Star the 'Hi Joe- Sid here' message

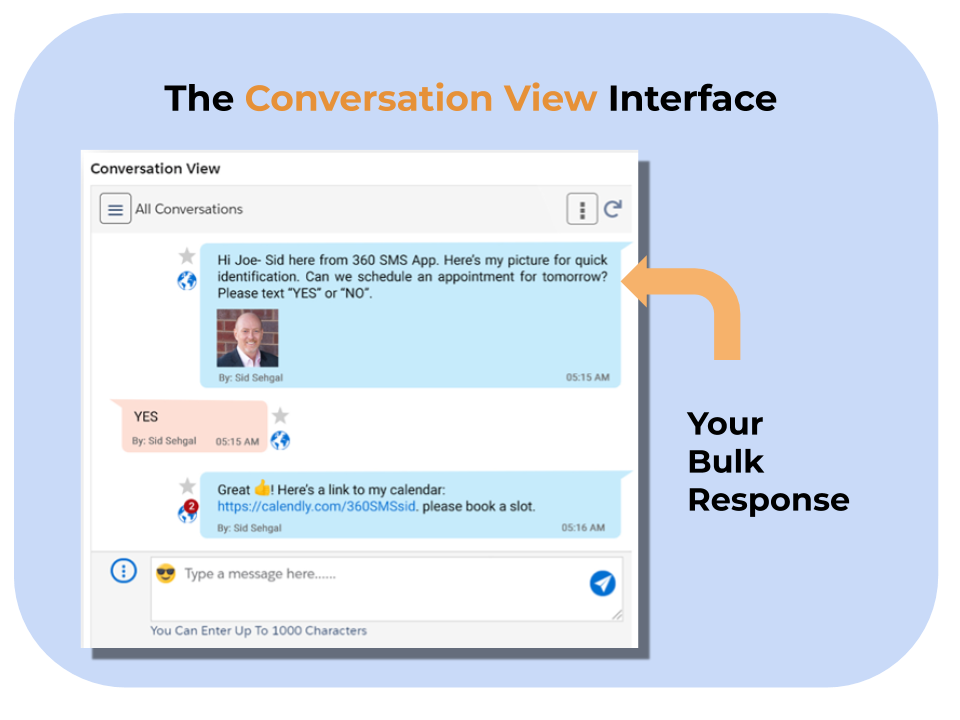pyautogui.click(x=187, y=255)
